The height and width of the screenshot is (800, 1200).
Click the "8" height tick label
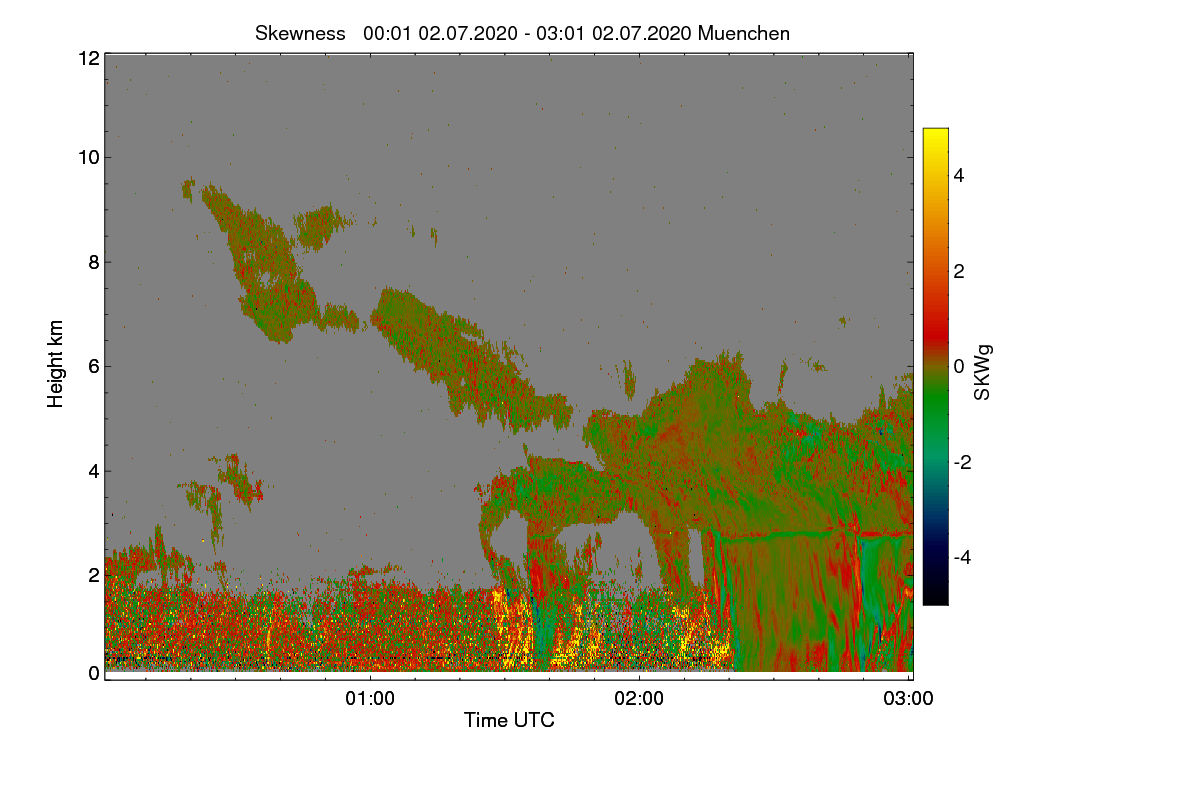(94, 262)
